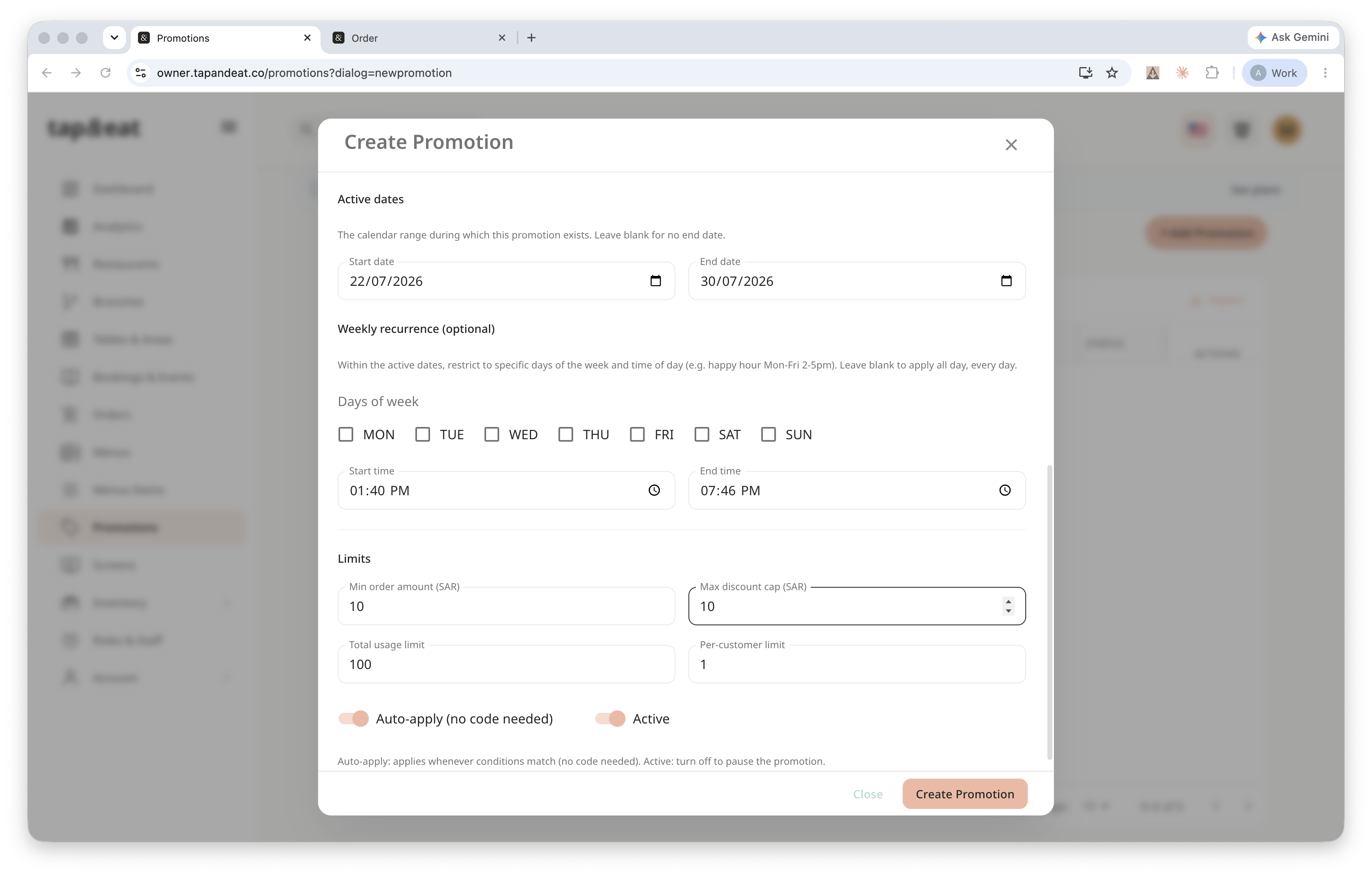Image resolution: width=1372 pixels, height=876 pixels.
Task: Check the SUN day checkbox
Action: (x=768, y=434)
